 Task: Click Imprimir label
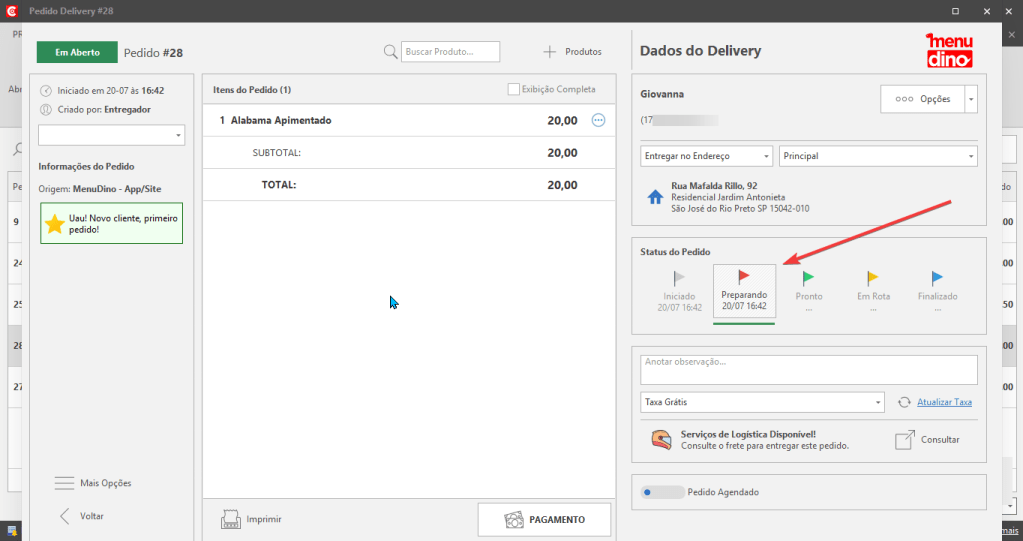tap(264, 519)
